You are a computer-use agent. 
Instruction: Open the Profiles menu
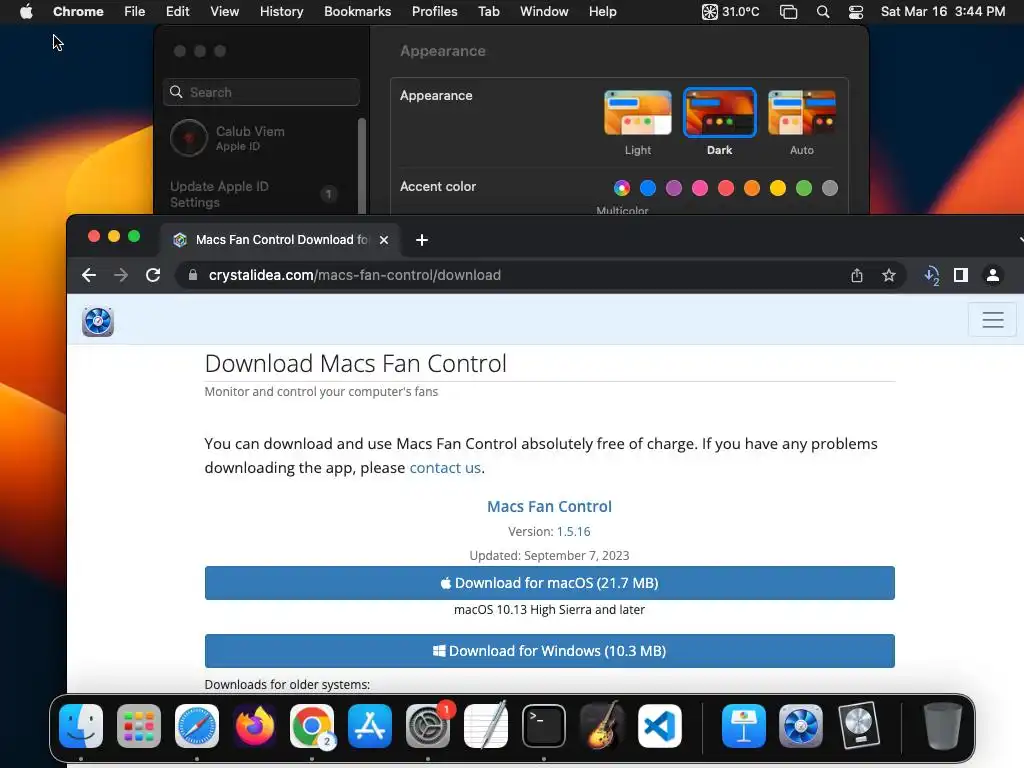click(434, 12)
